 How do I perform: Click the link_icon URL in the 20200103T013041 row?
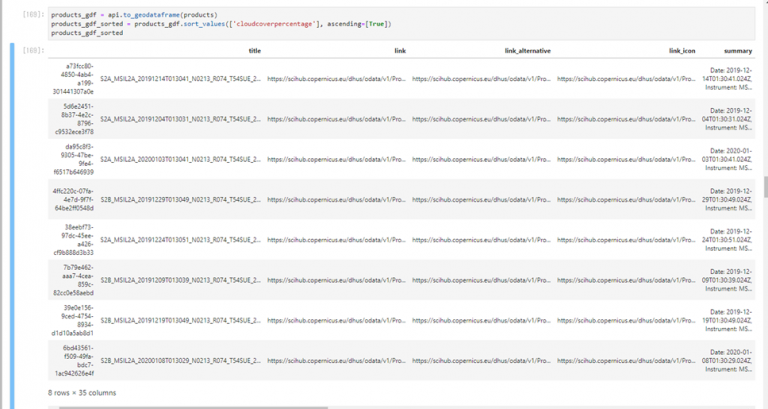[626, 159]
